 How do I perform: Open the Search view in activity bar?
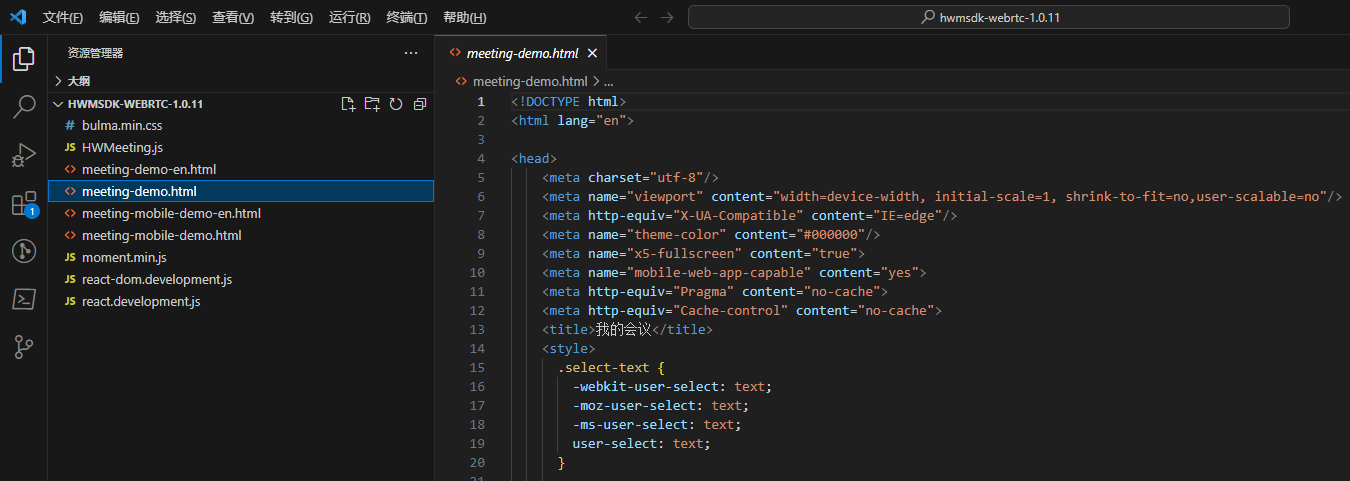tap(23, 107)
